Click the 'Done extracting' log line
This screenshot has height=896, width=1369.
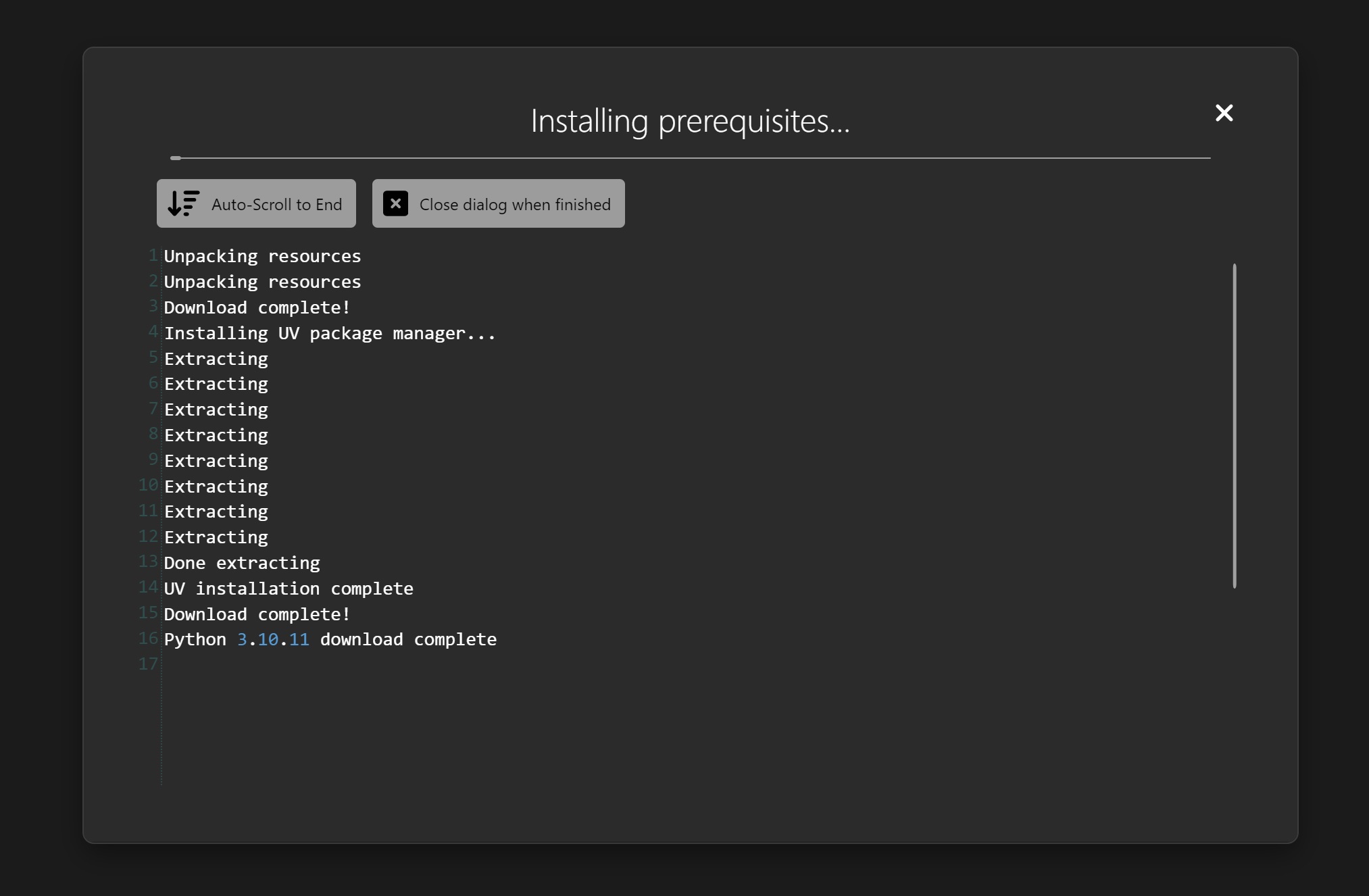coord(241,563)
